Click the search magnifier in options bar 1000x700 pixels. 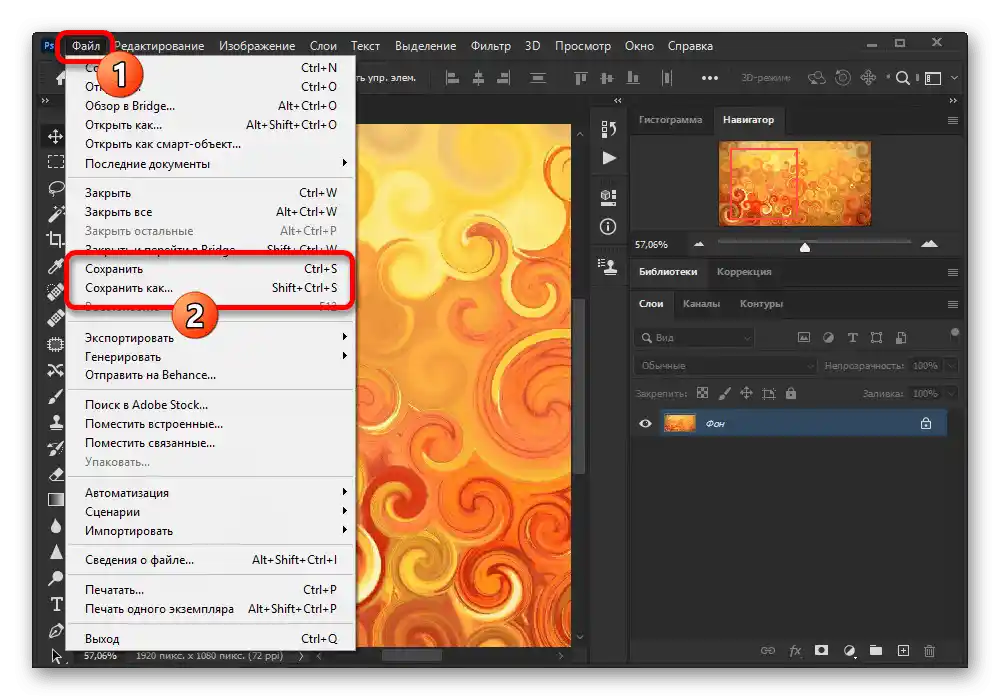pos(902,78)
